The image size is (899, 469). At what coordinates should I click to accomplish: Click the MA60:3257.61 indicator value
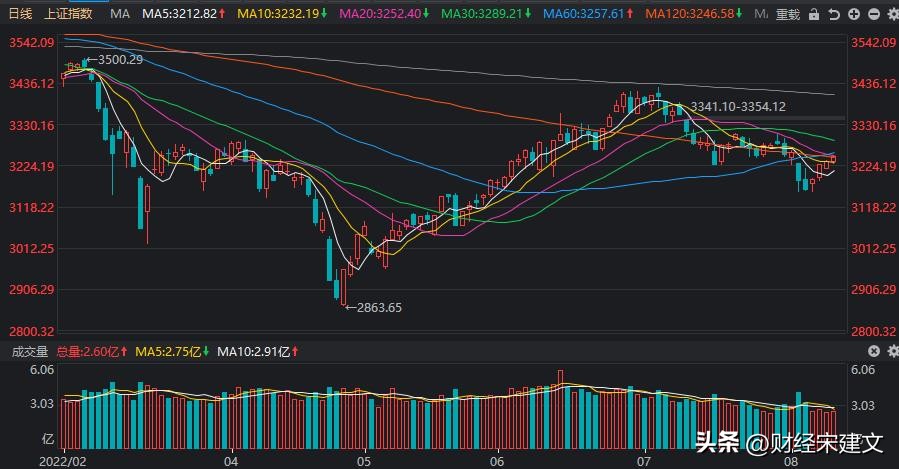[x=584, y=13]
